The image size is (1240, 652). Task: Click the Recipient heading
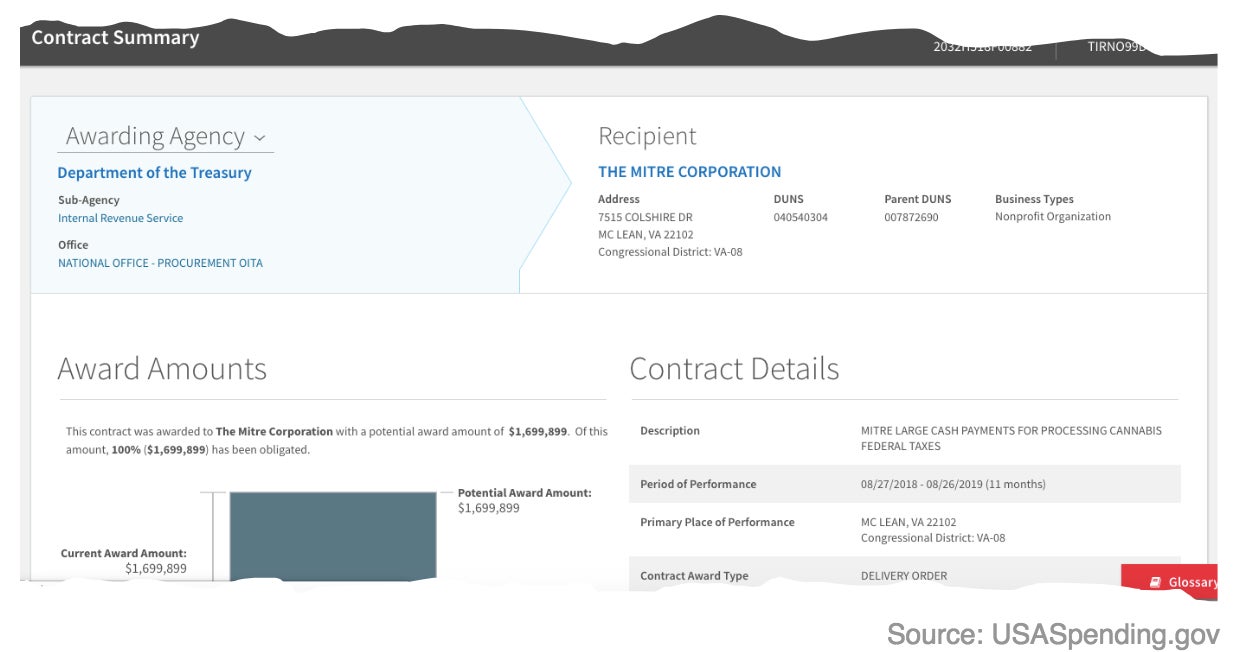click(647, 136)
